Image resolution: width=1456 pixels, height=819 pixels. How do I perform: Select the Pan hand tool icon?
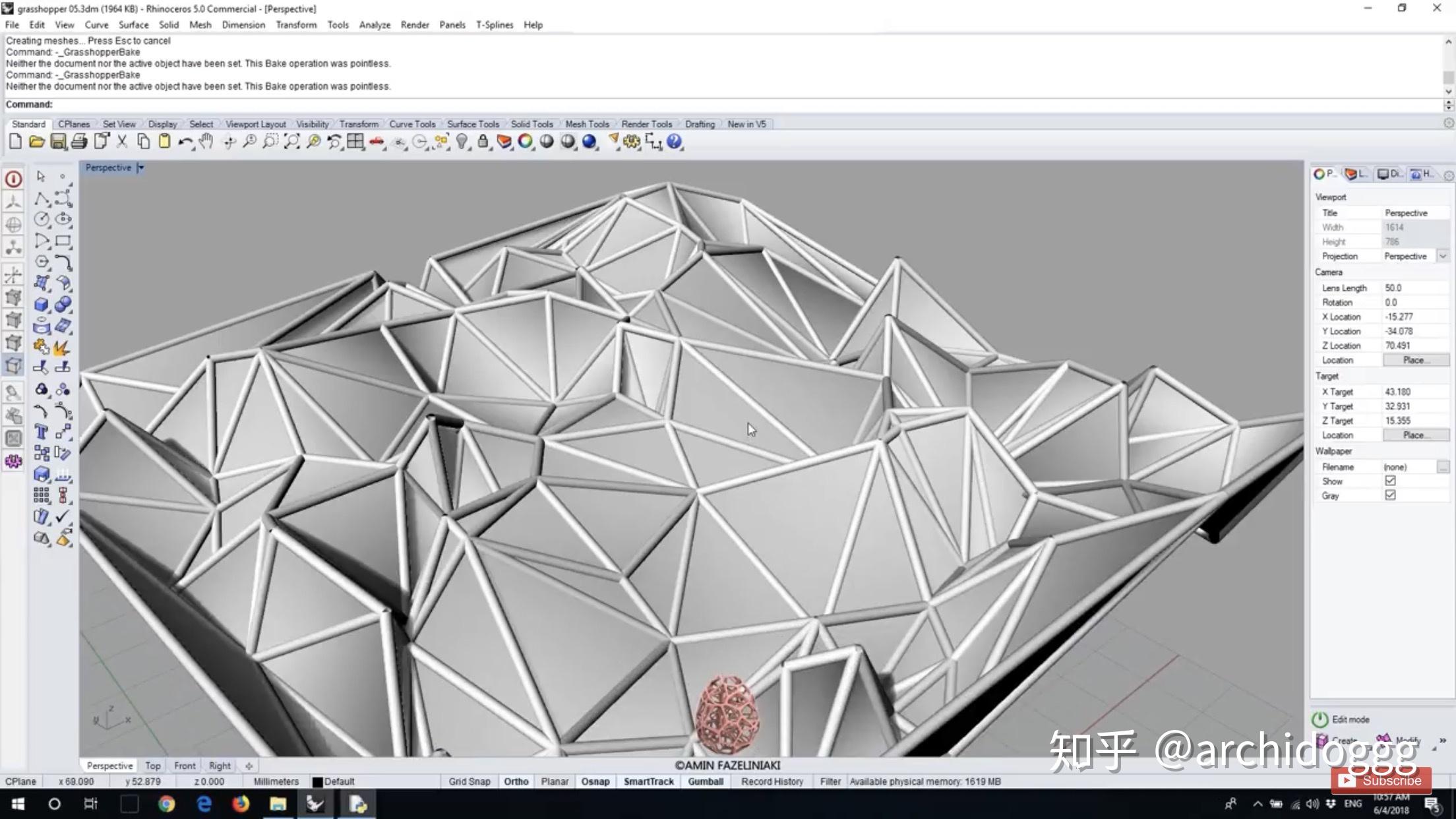207,142
